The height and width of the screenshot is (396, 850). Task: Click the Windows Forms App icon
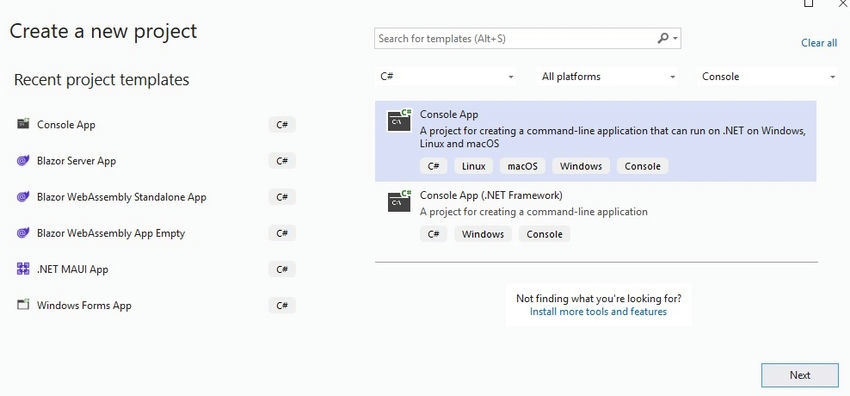(x=23, y=304)
